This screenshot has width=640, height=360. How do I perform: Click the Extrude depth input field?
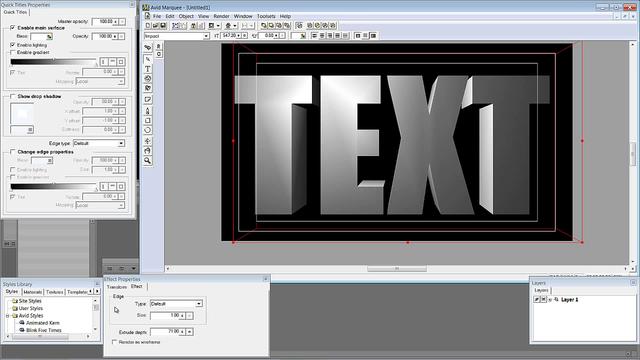165,332
